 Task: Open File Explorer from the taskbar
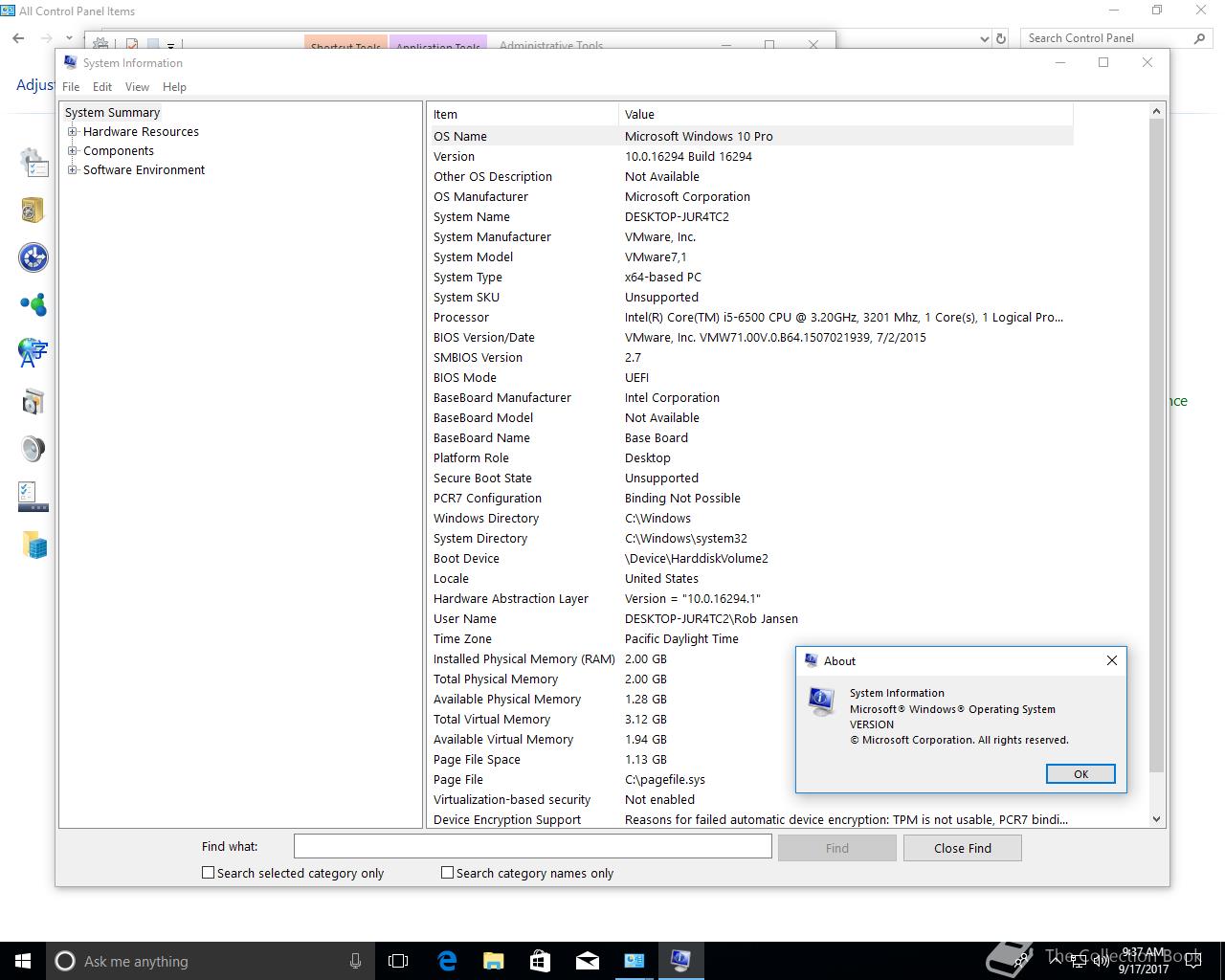tap(493, 961)
